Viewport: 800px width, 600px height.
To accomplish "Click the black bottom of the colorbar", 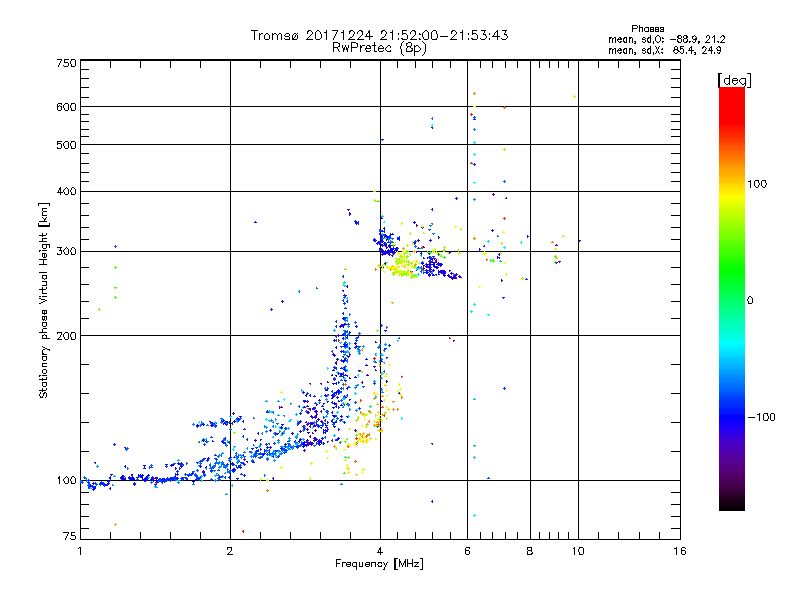I will 732,506.
